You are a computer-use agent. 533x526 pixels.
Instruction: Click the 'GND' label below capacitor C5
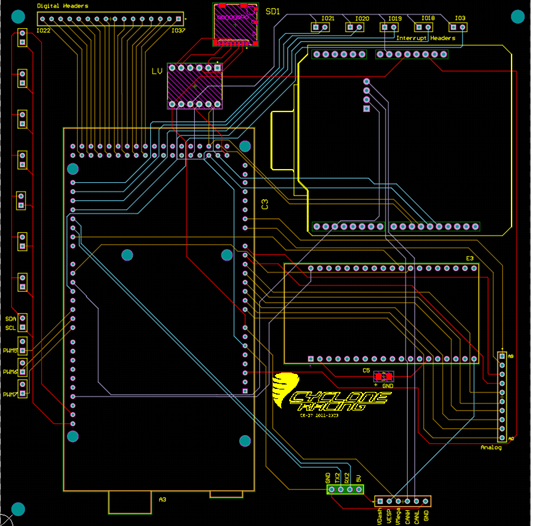tap(388, 386)
